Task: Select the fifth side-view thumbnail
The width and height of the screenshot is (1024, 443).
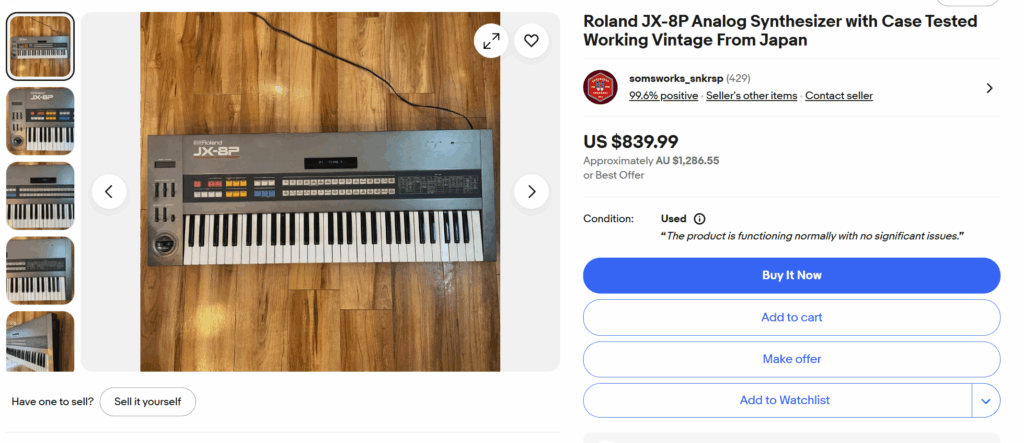Action: tap(40, 342)
